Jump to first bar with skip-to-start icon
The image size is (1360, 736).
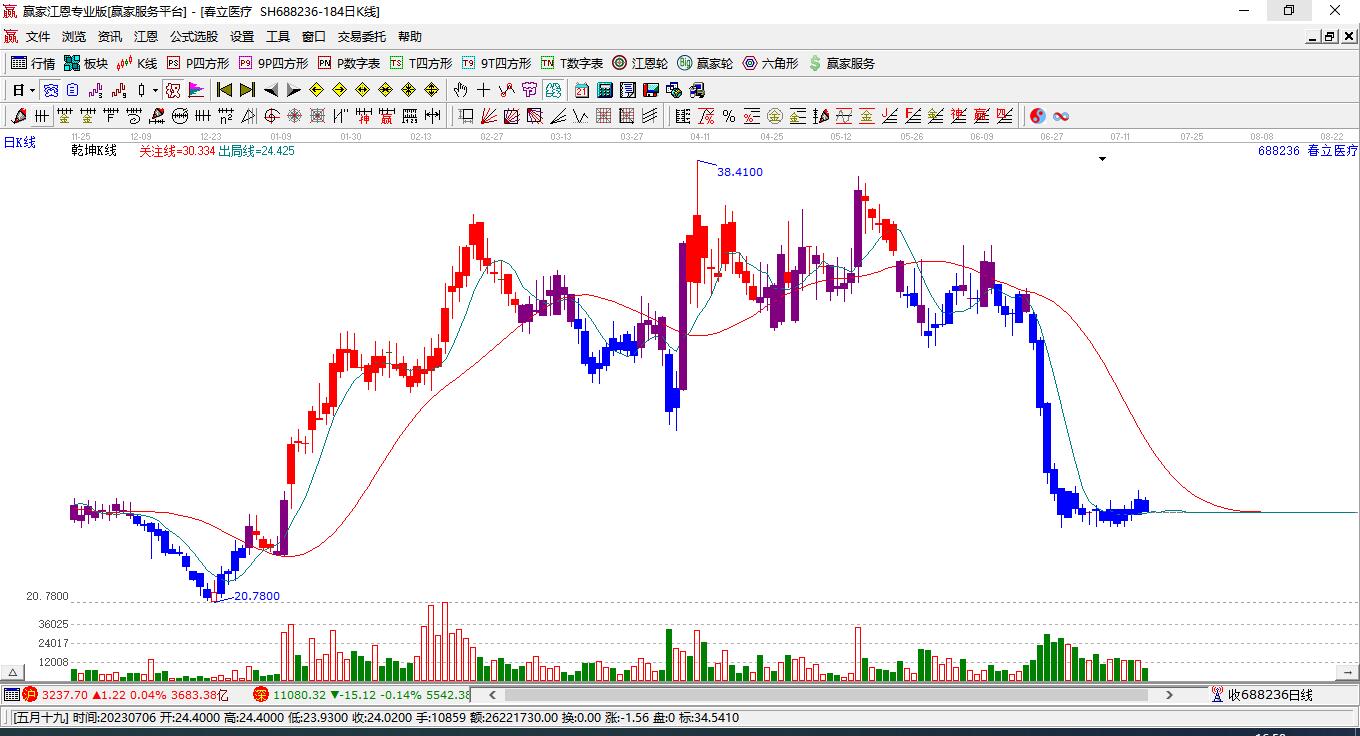[x=225, y=90]
